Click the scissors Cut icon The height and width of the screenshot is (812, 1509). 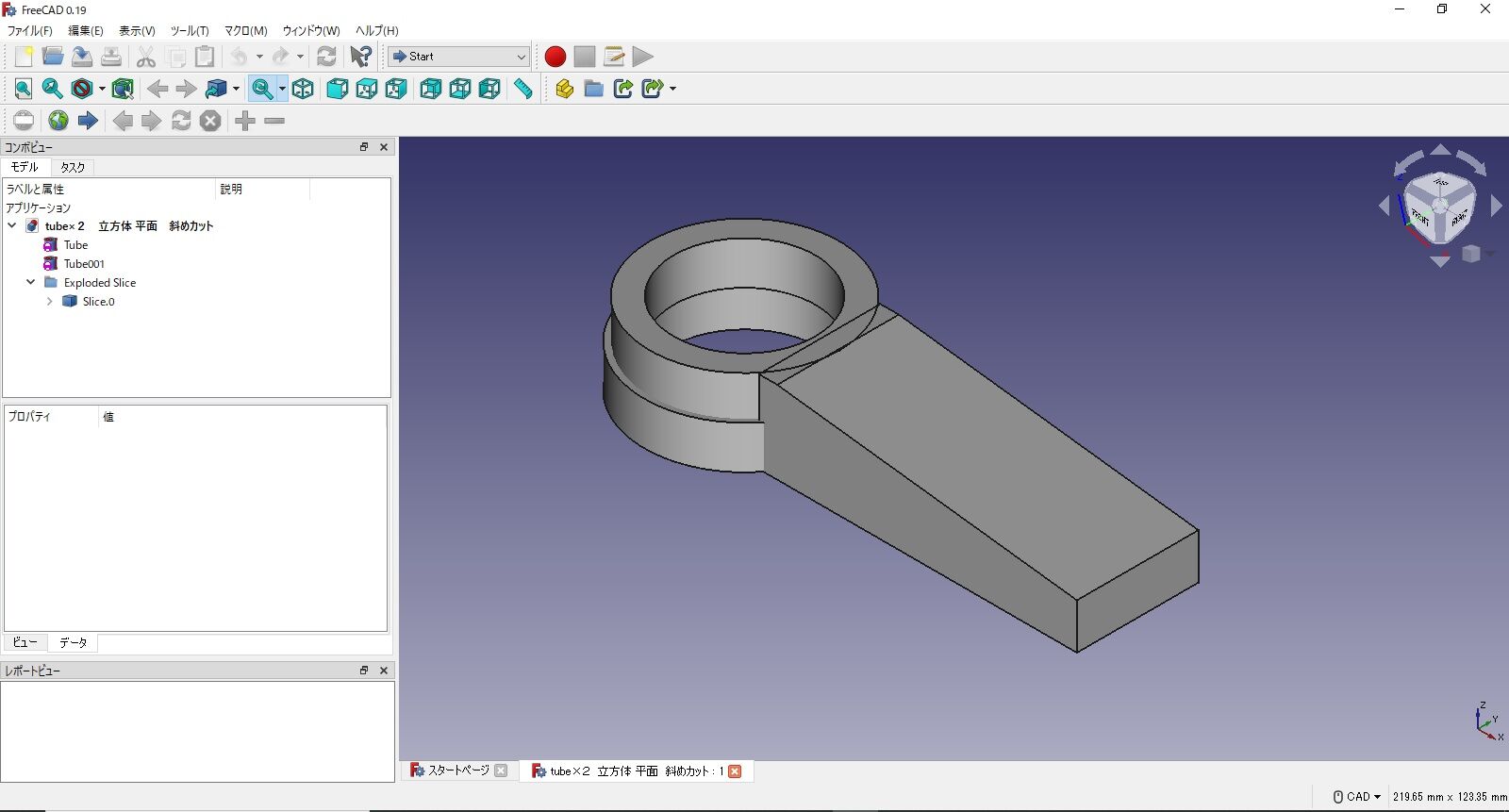coord(145,57)
